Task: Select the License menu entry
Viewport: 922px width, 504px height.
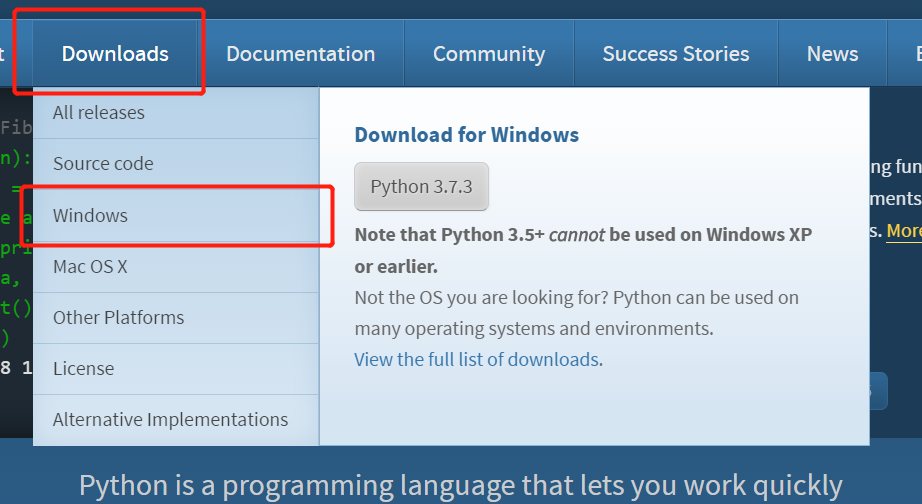Action: click(176, 369)
